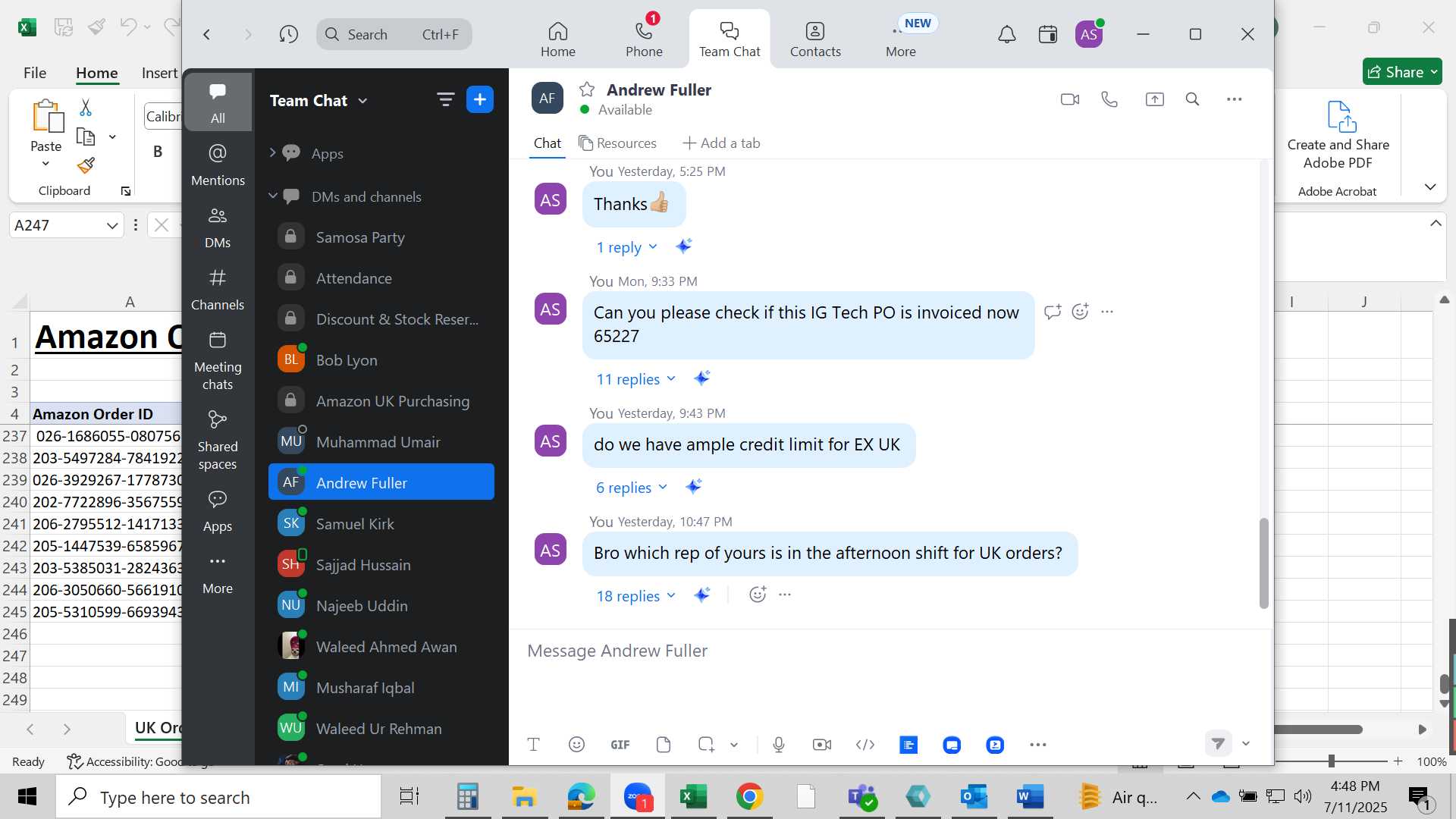Open screenshot options dropdown arrow
This screenshot has height=819, width=1456.
[734, 745]
